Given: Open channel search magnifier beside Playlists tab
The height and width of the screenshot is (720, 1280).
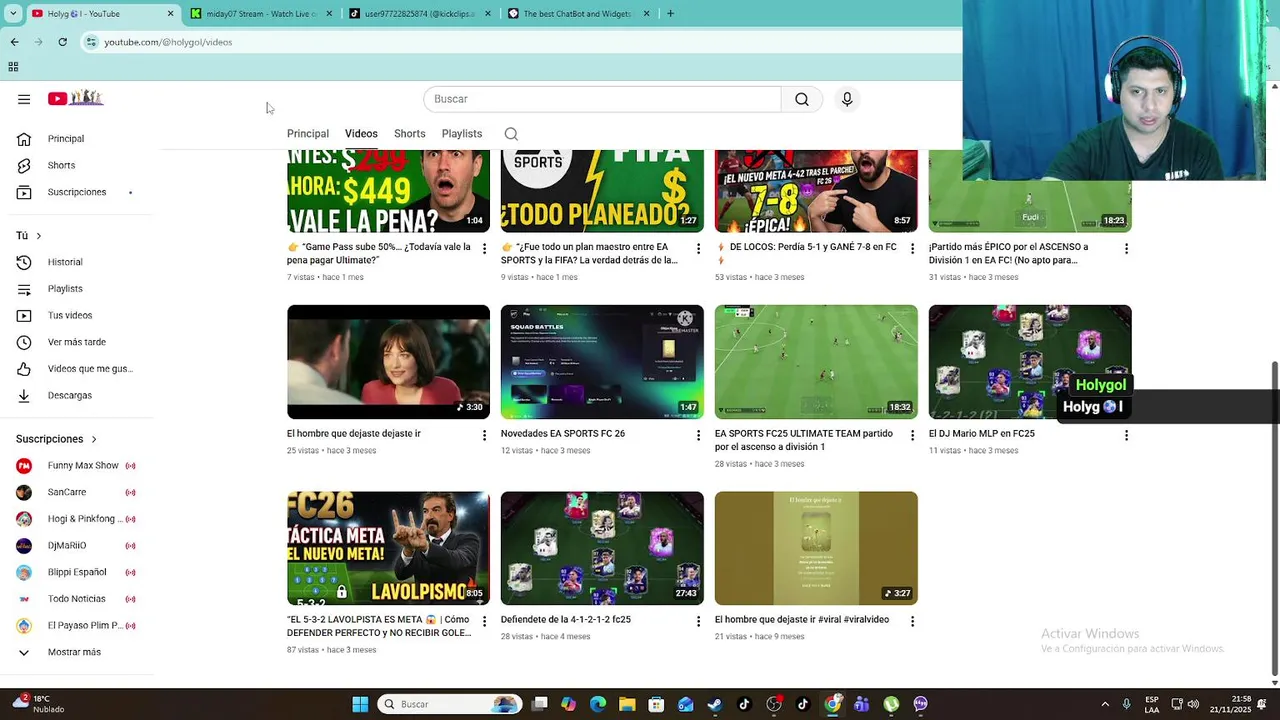Looking at the screenshot, I should coord(511,134).
